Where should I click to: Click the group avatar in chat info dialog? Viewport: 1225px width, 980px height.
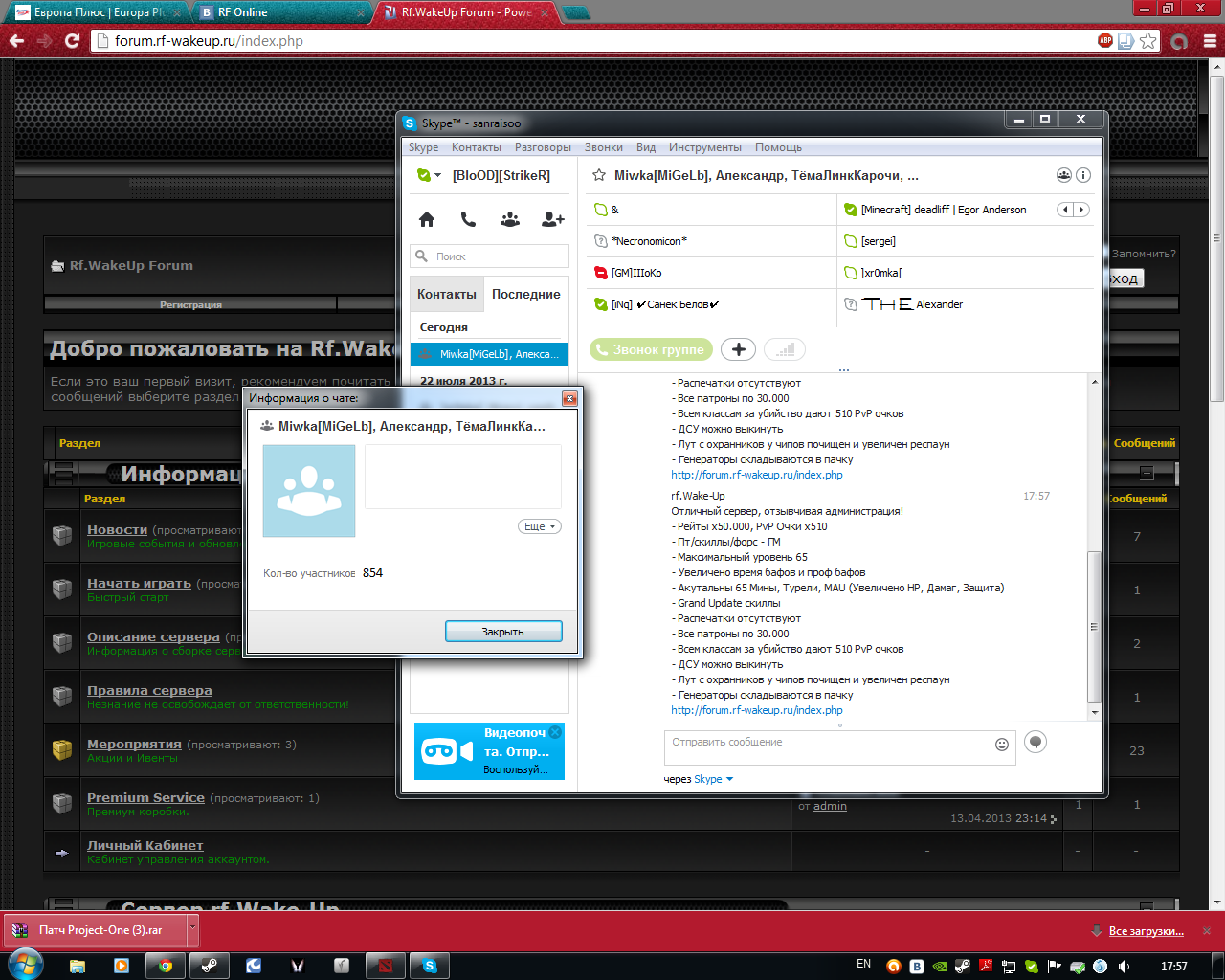(309, 491)
